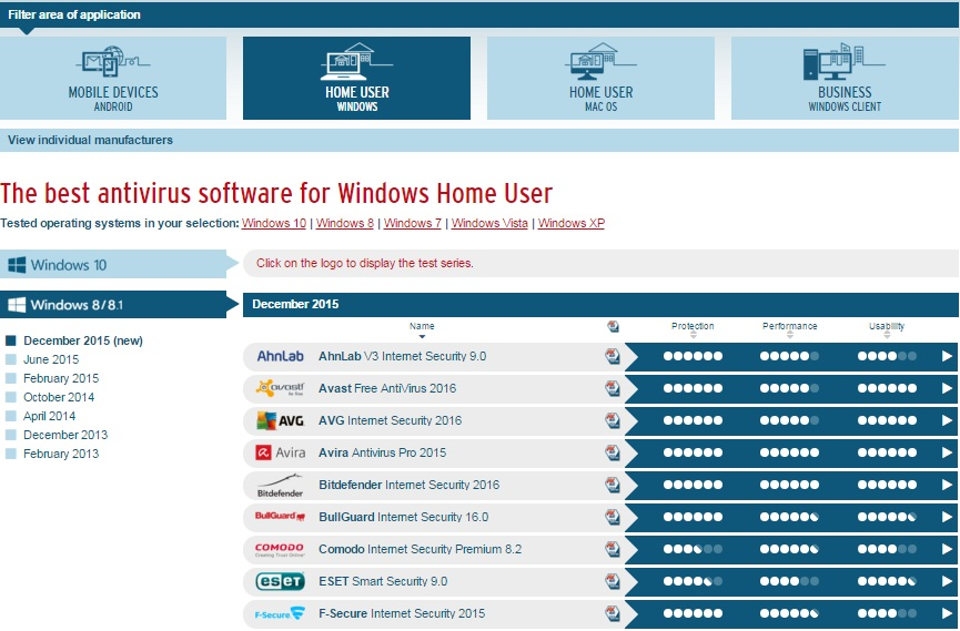Select the June 2015 test period
Image resolution: width=960 pixels, height=631 pixels.
point(51,360)
